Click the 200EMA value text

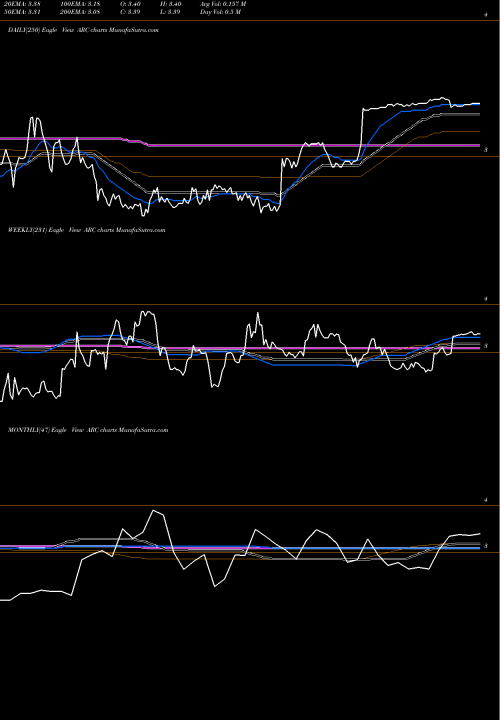point(80,12)
